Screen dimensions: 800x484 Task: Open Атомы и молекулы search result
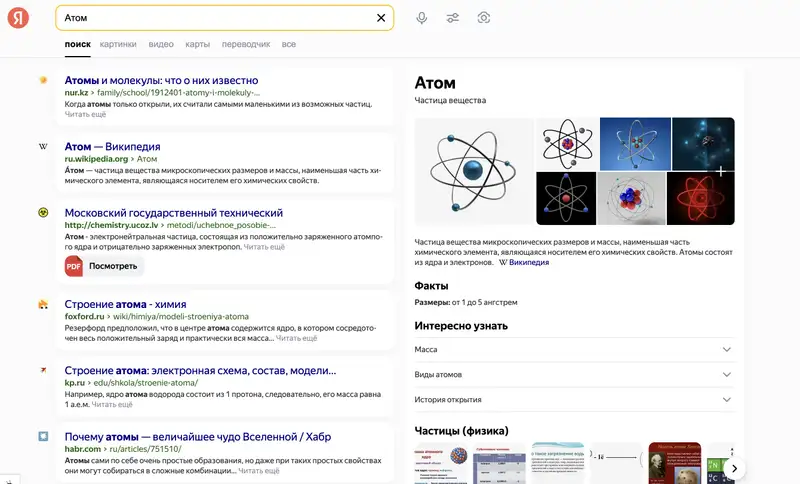(x=161, y=80)
